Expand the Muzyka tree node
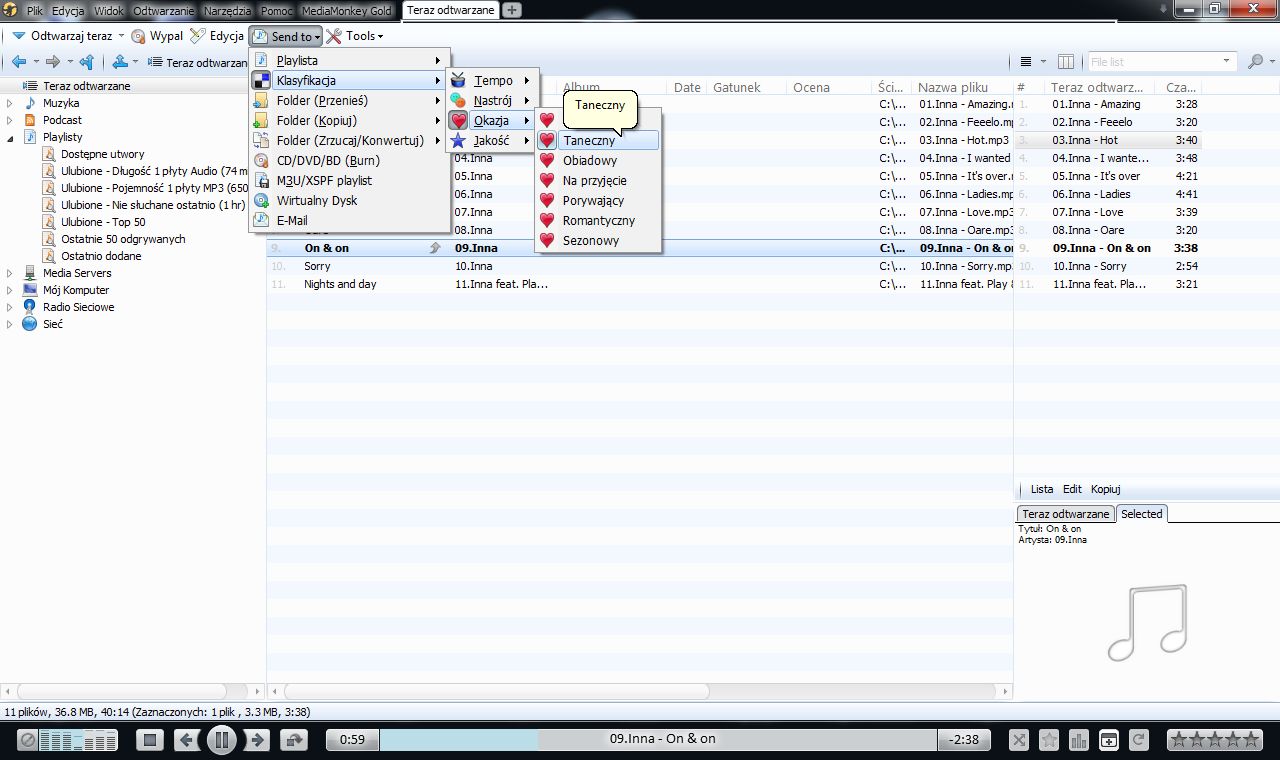 point(10,103)
